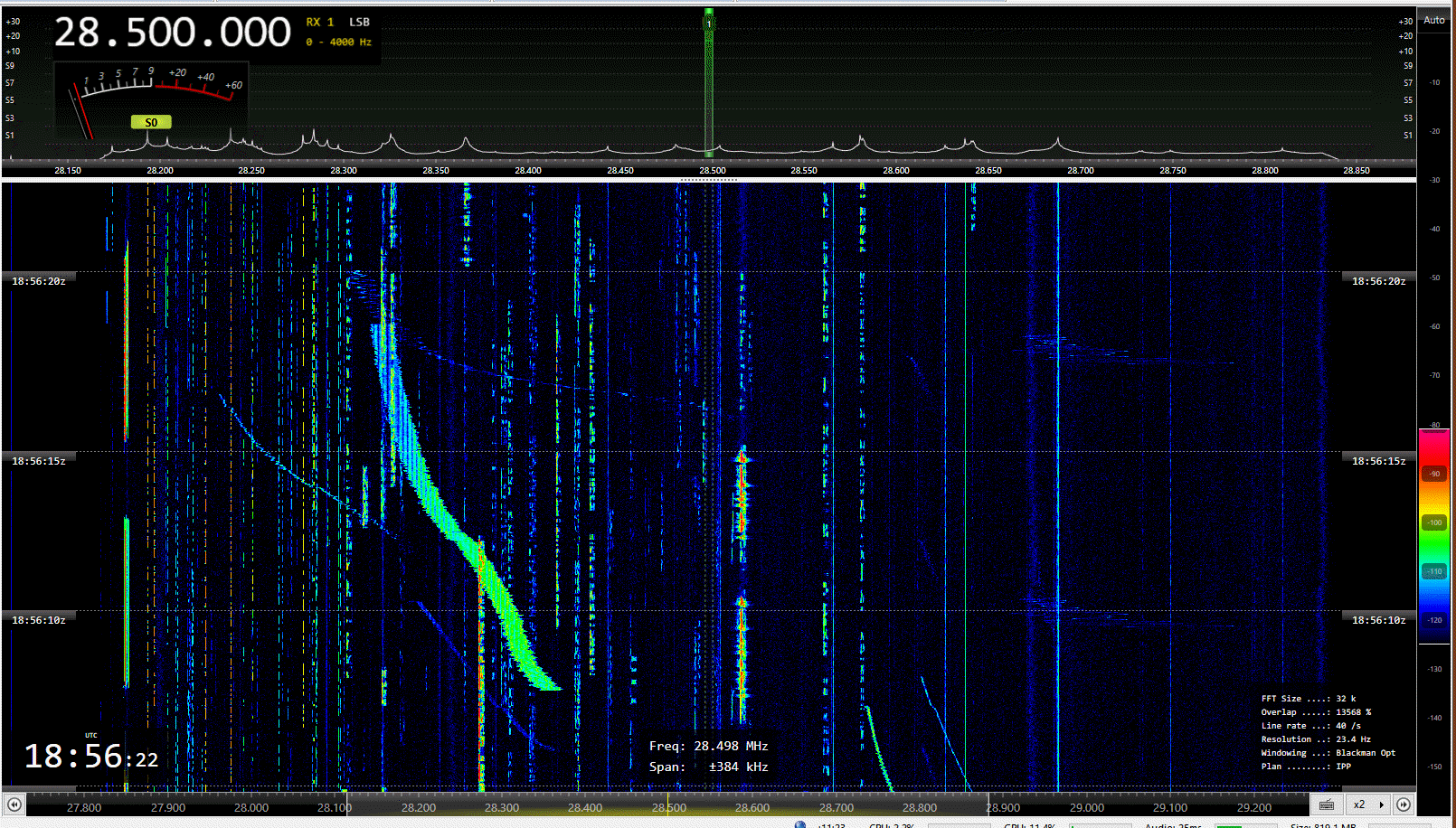The height and width of the screenshot is (828, 1456).
Task: Click 27.900 on the bottom band navigator
Action: tap(168, 807)
